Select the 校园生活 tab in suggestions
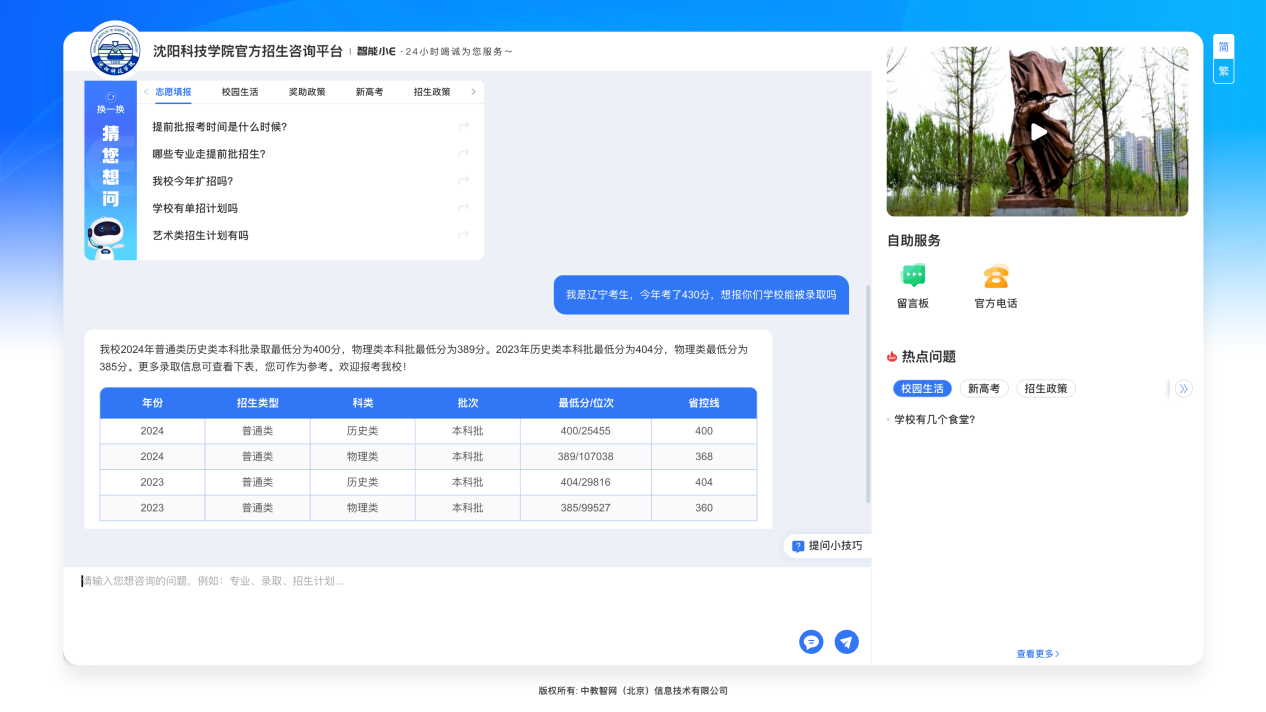This screenshot has height=712, width=1266. (240, 92)
